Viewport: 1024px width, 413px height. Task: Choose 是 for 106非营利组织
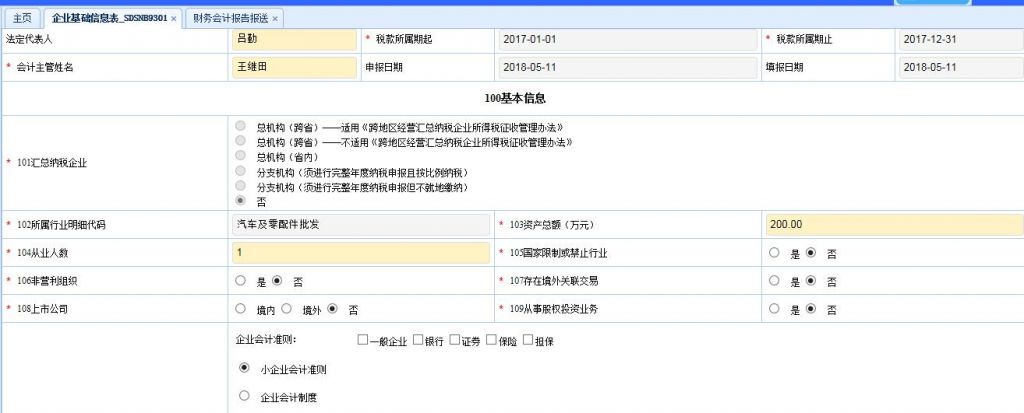(240, 281)
